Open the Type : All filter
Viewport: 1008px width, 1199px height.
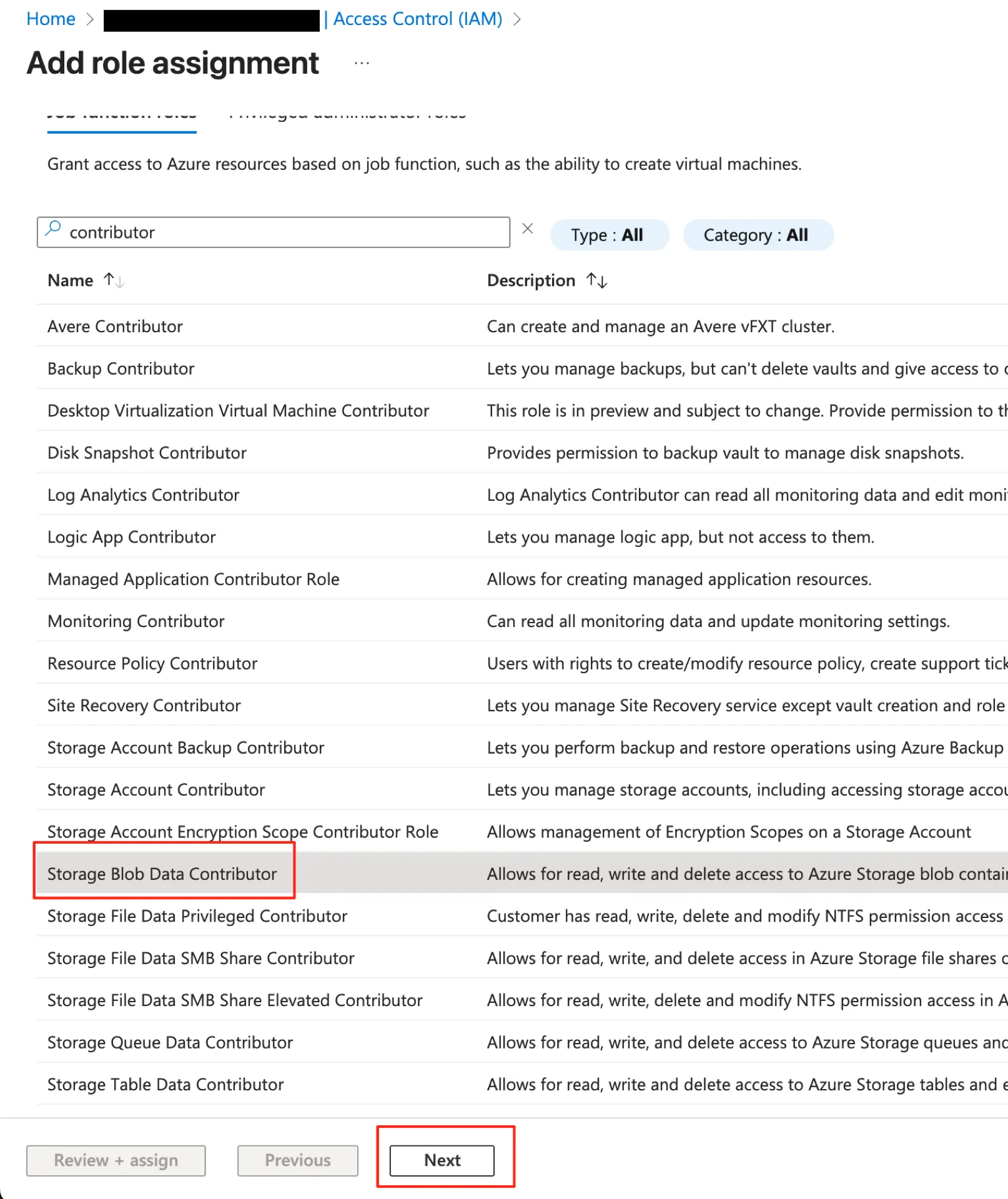(610, 235)
